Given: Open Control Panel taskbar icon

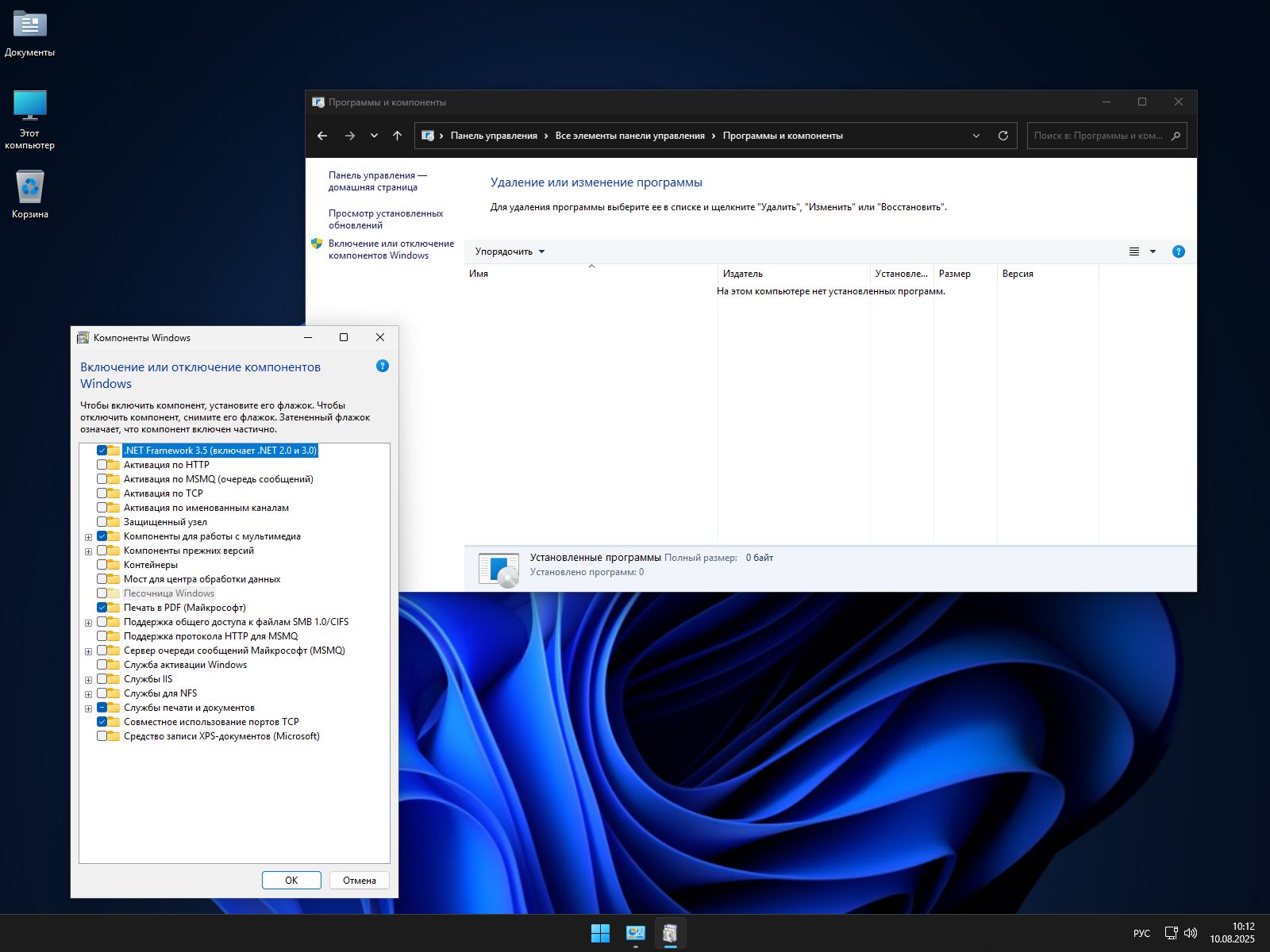Looking at the screenshot, I should (635, 933).
